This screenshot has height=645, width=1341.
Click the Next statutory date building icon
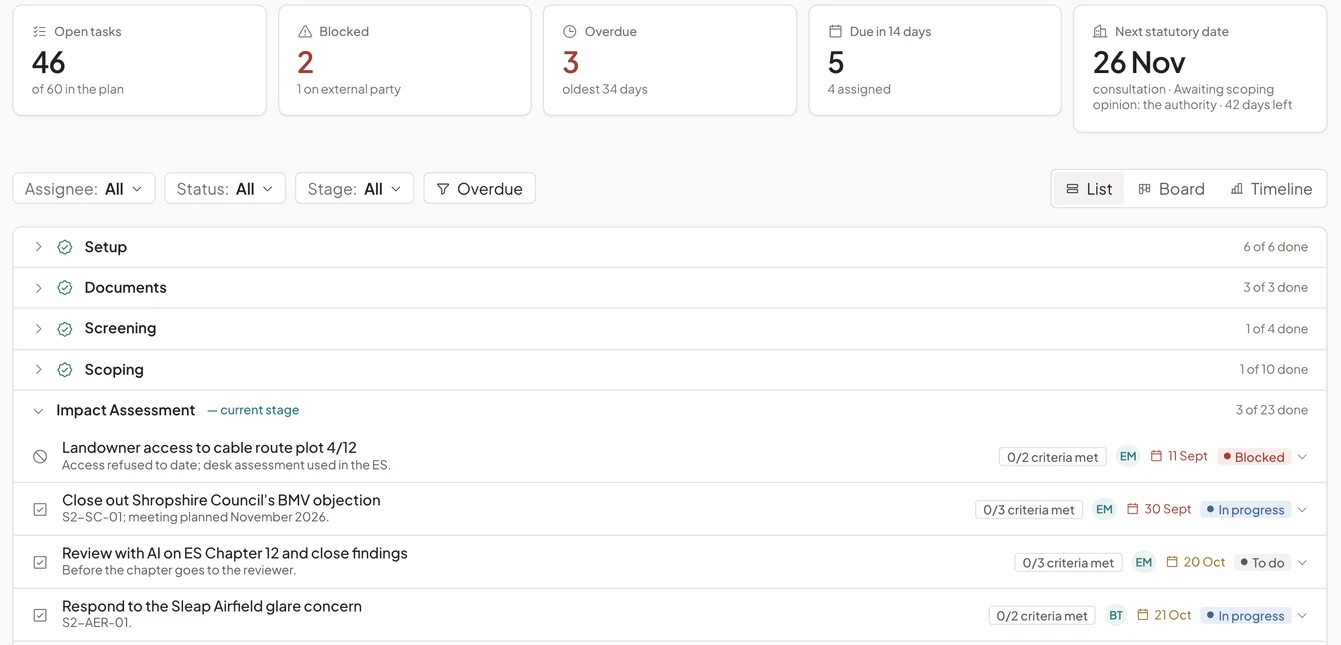pyautogui.click(x=1100, y=32)
